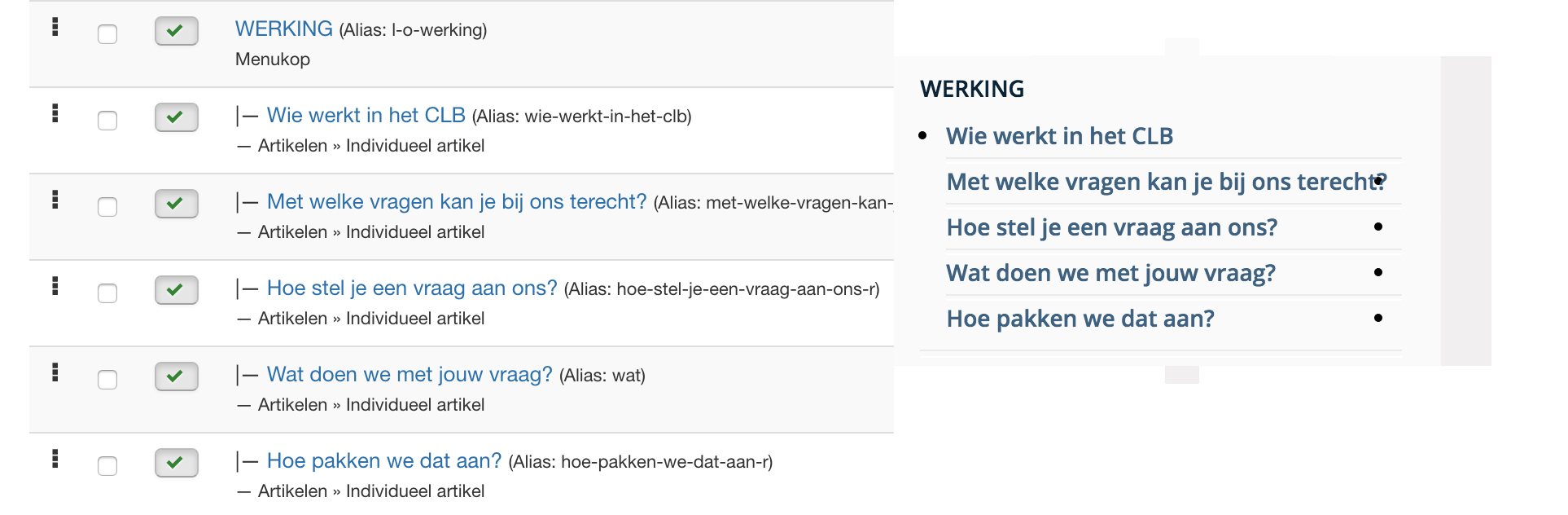Check the WERKING row checkbox
The height and width of the screenshot is (515, 1568).
tap(107, 34)
